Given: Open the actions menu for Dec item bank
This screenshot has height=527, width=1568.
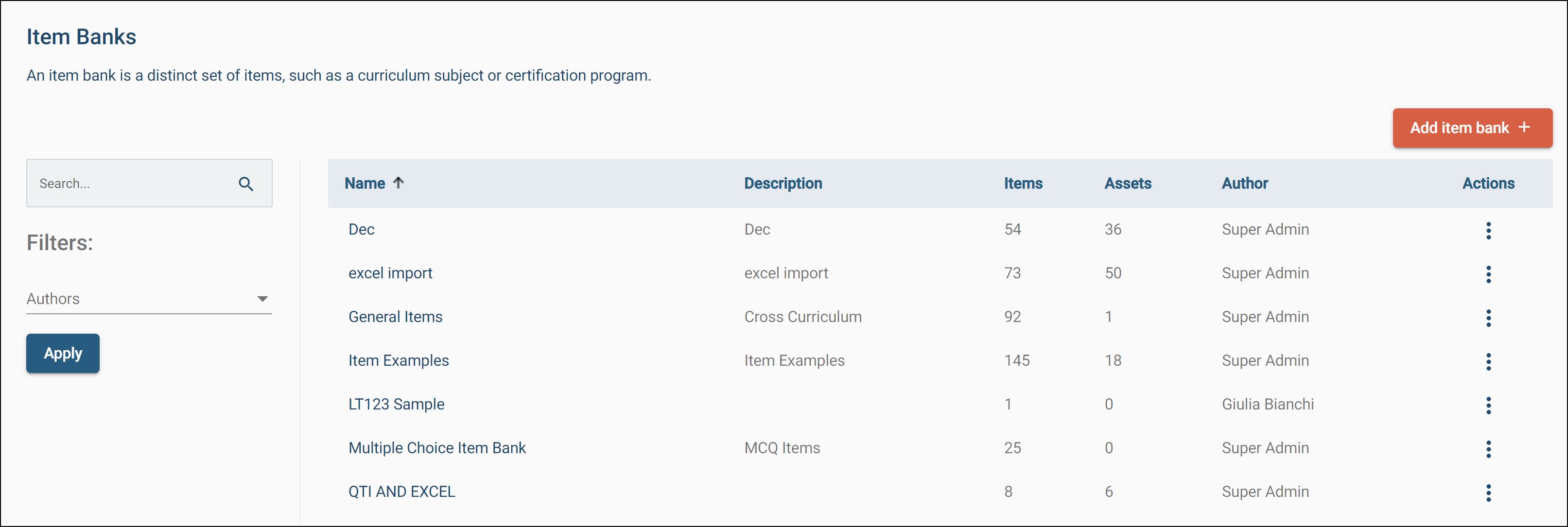Looking at the screenshot, I should tap(1489, 231).
